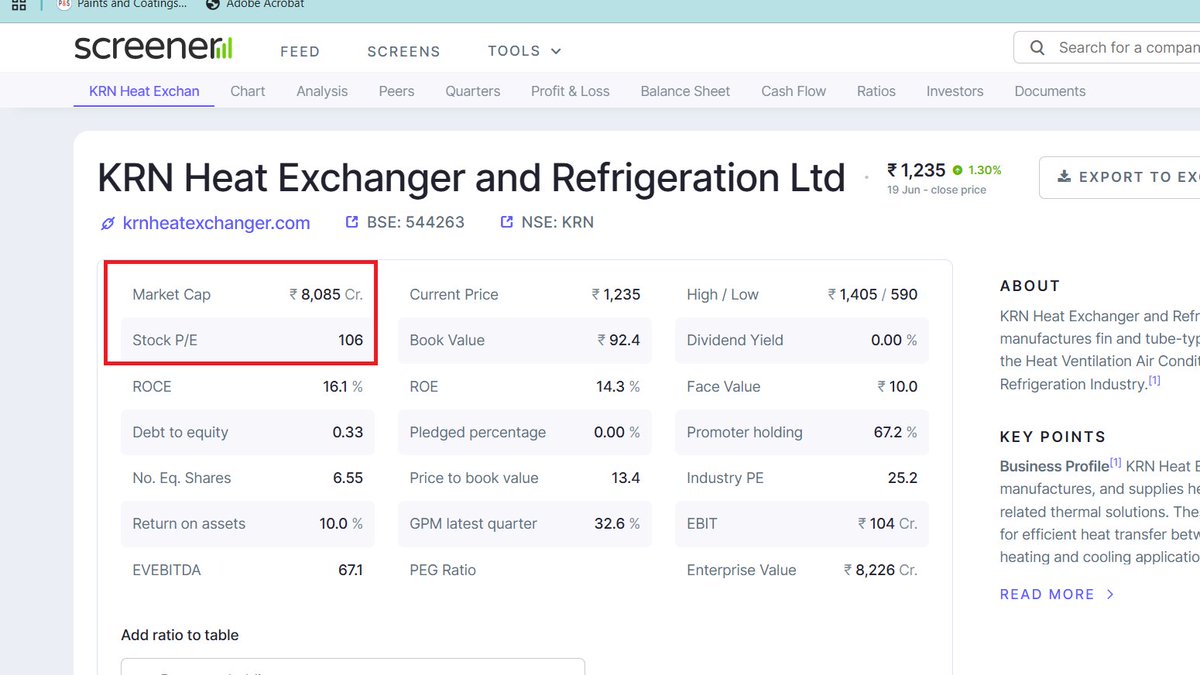Screen dimensions: 1200x675
Task: Switch to the Investors tab
Action: (x=955, y=91)
